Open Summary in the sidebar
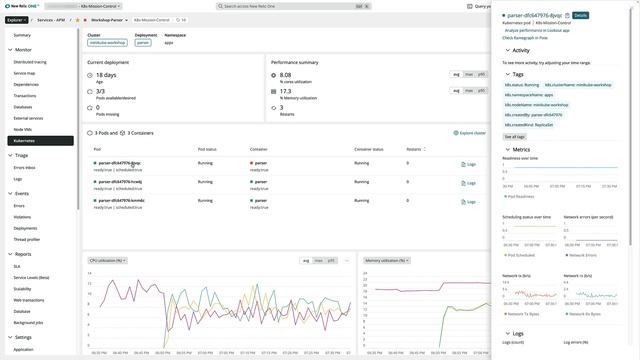640x360 pixels. point(22,35)
